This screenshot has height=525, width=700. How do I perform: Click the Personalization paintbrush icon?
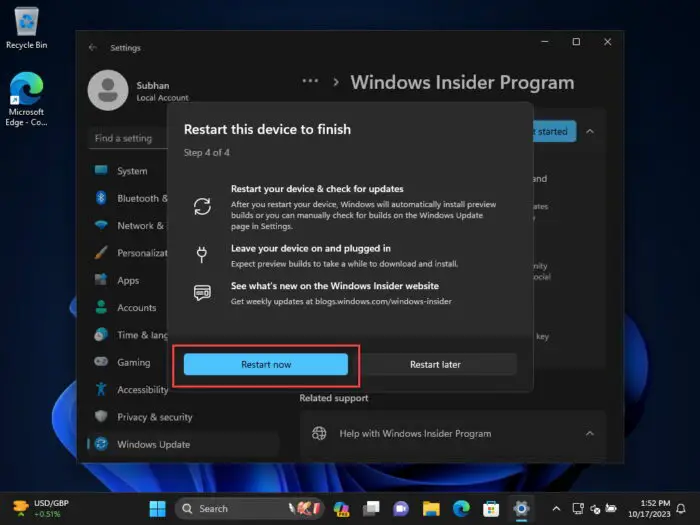click(101, 252)
